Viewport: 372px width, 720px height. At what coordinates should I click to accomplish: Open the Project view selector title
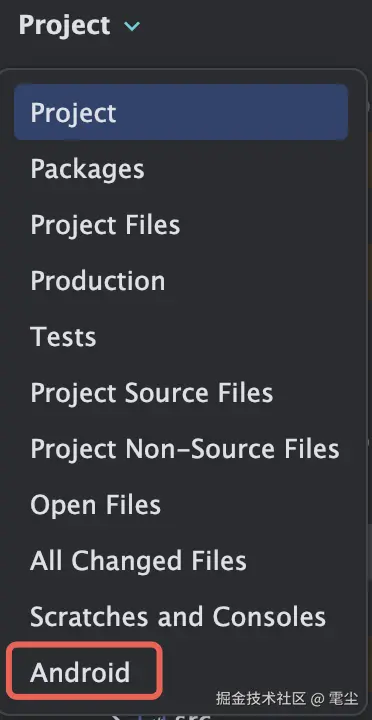[x=64, y=25]
